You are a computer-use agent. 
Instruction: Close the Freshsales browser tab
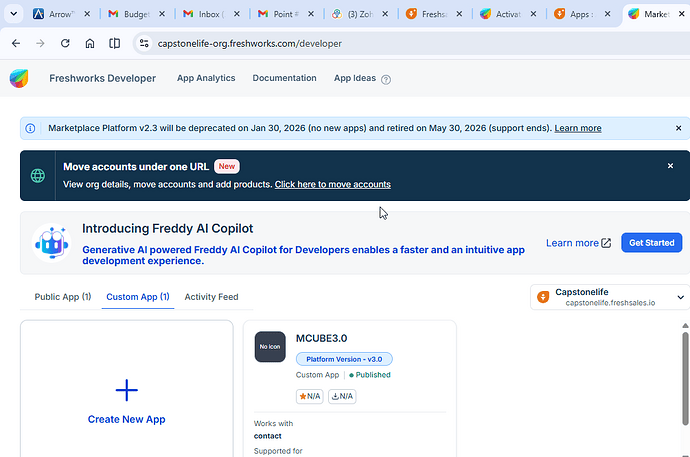459,14
